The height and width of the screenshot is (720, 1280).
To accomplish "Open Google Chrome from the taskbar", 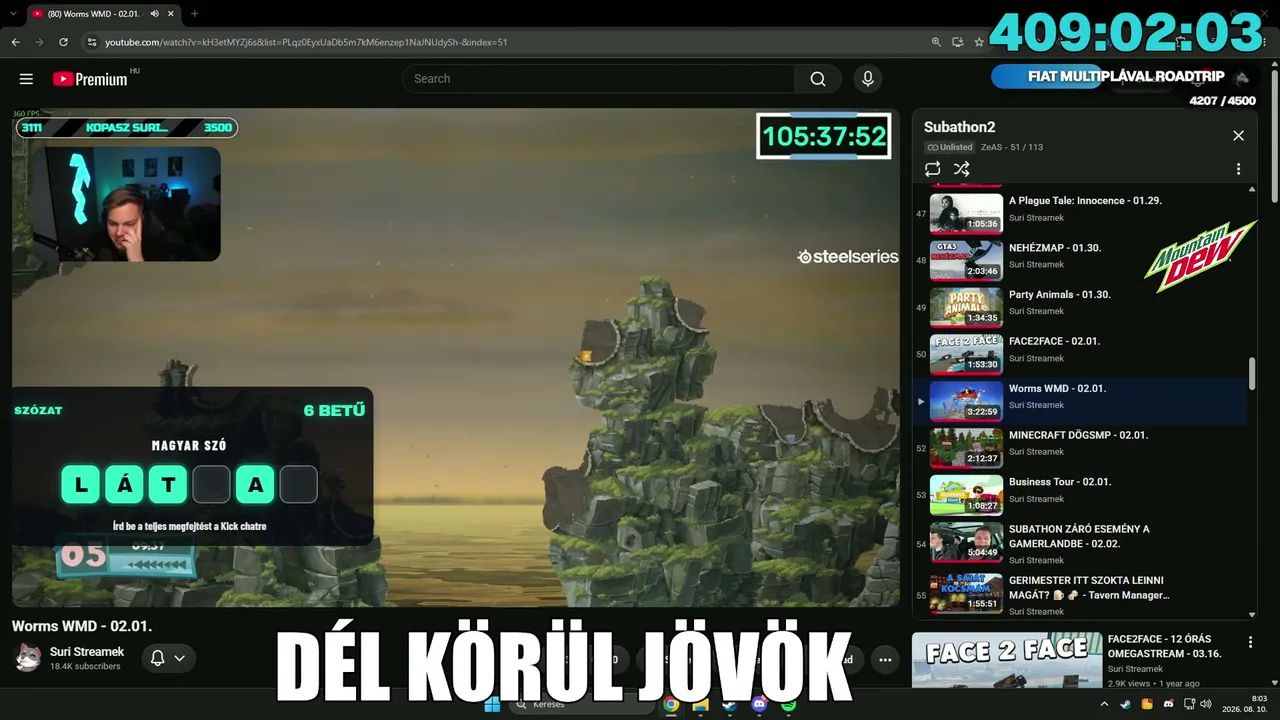I will [x=671, y=705].
